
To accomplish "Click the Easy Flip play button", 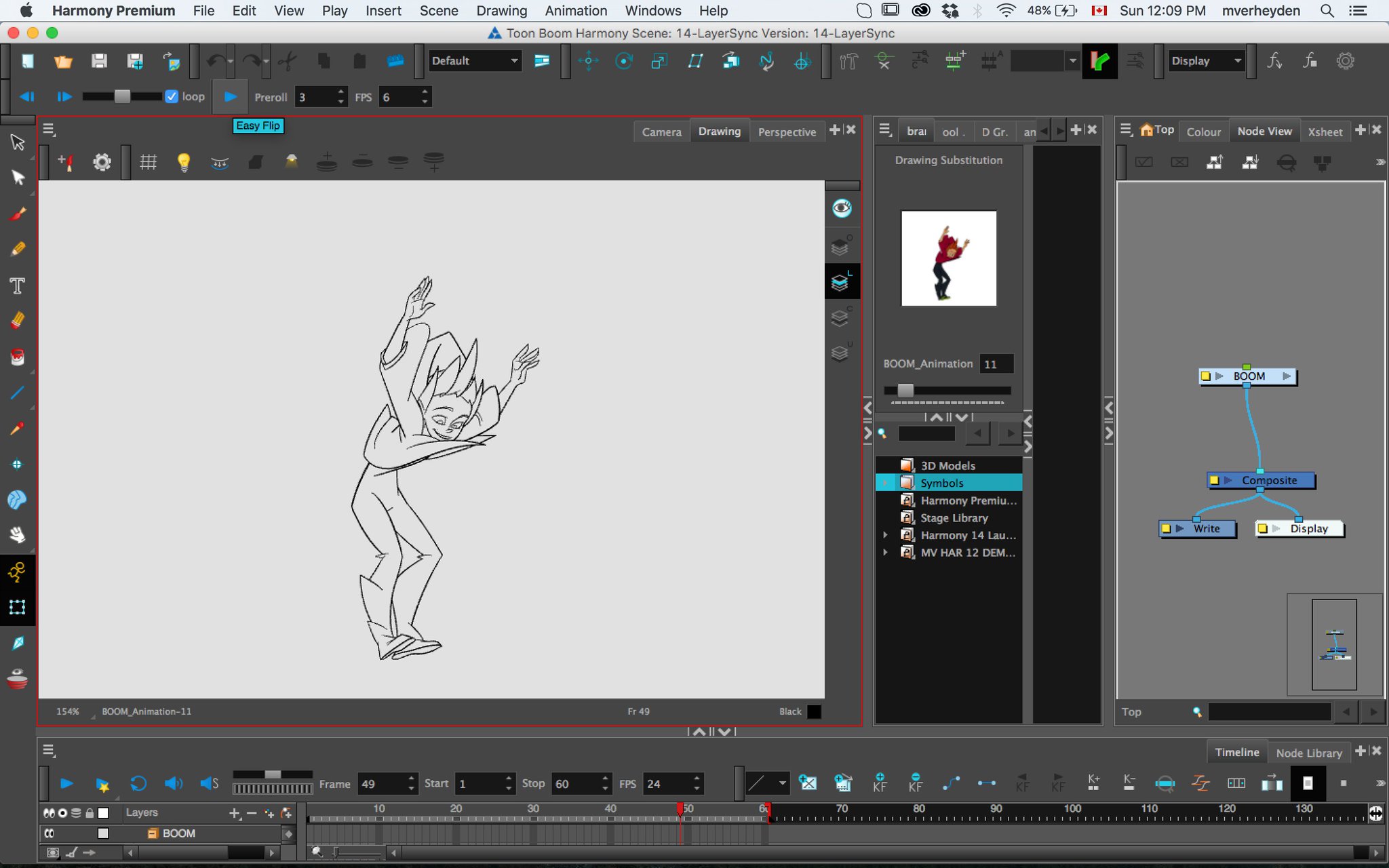I will [x=231, y=96].
